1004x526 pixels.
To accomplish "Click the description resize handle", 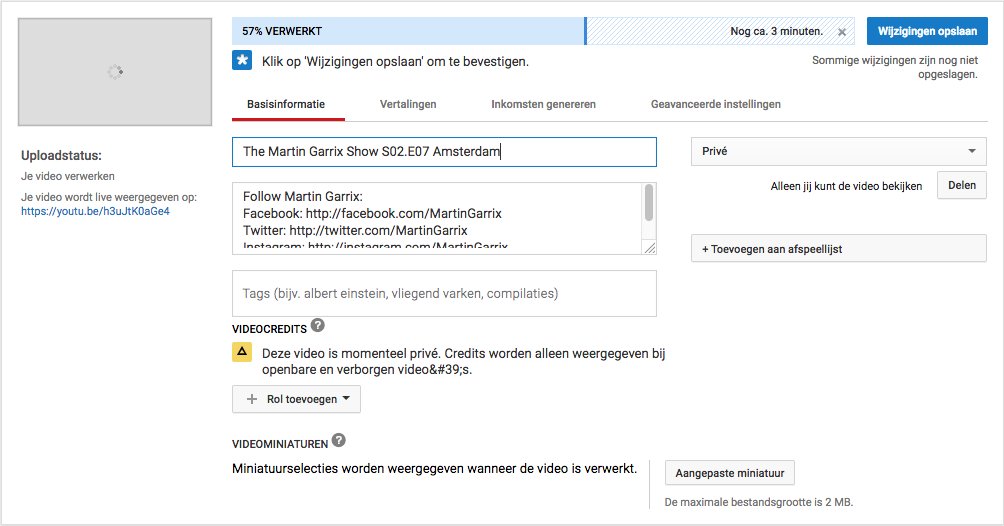I will coord(649,248).
